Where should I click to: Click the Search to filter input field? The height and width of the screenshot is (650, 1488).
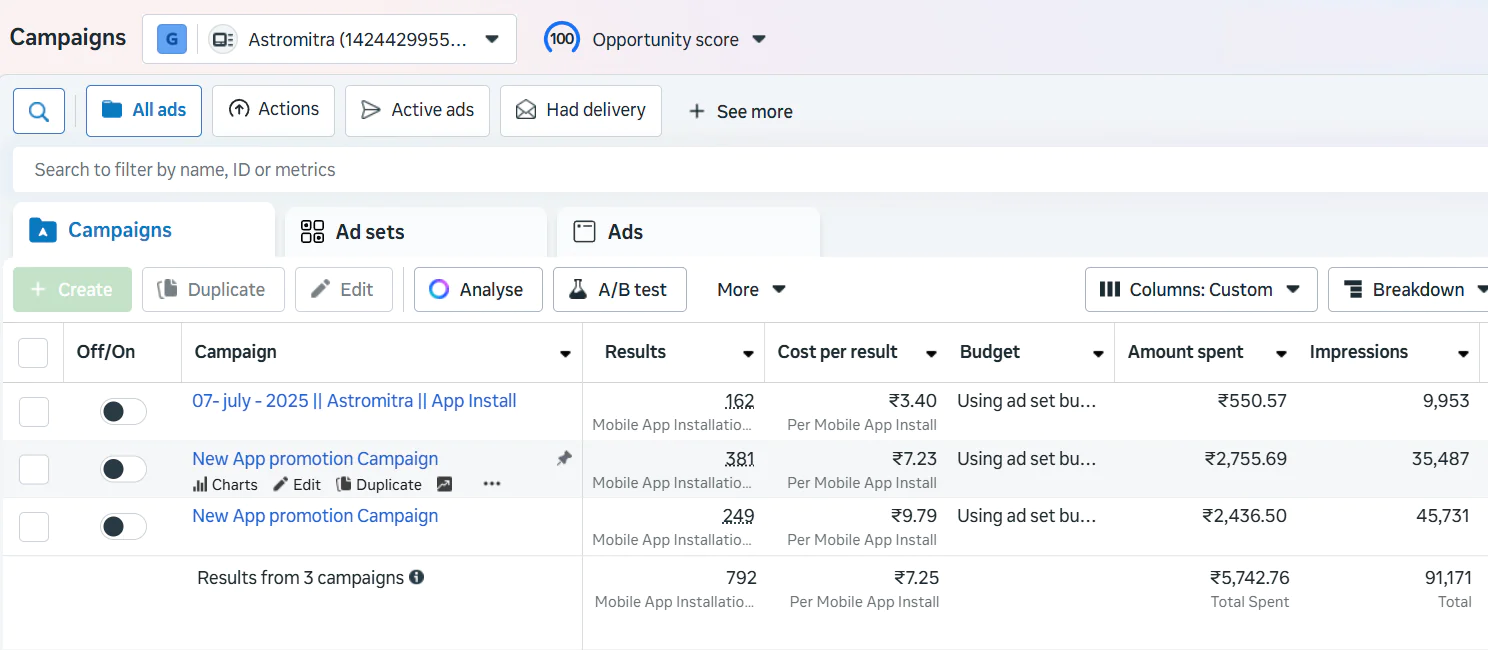[x=700, y=170]
